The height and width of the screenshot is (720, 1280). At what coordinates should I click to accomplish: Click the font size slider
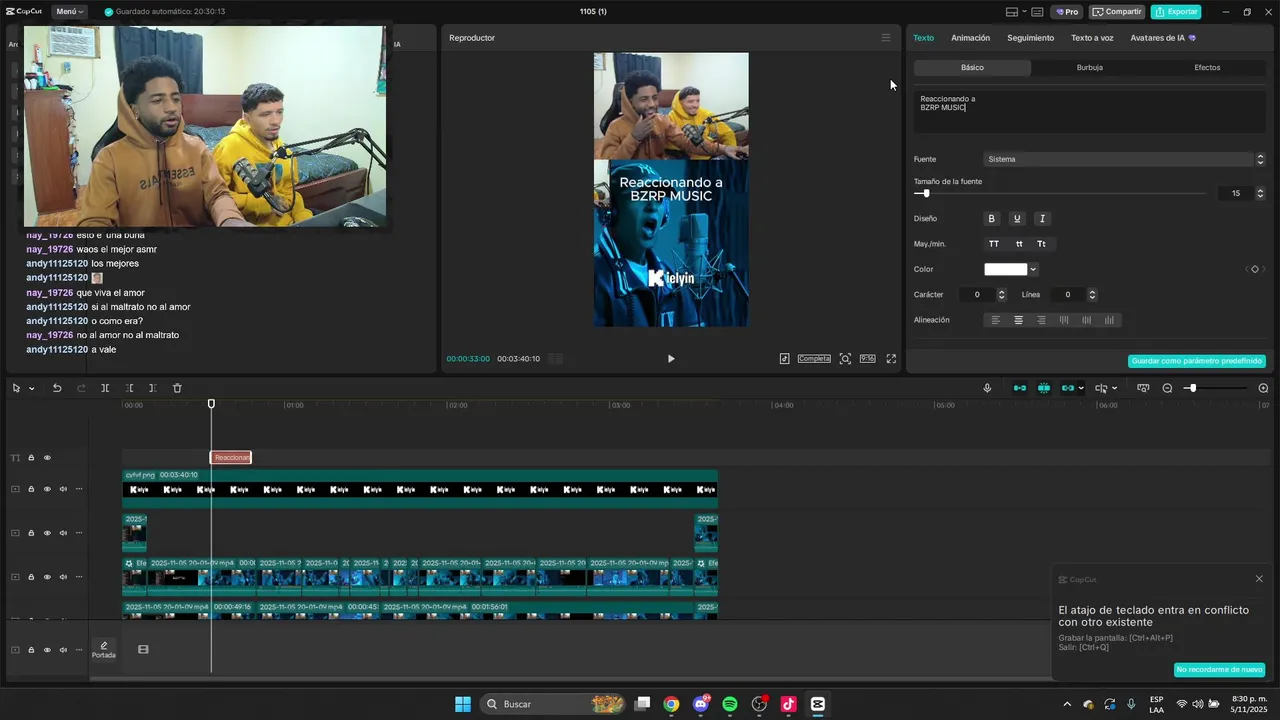1061,193
